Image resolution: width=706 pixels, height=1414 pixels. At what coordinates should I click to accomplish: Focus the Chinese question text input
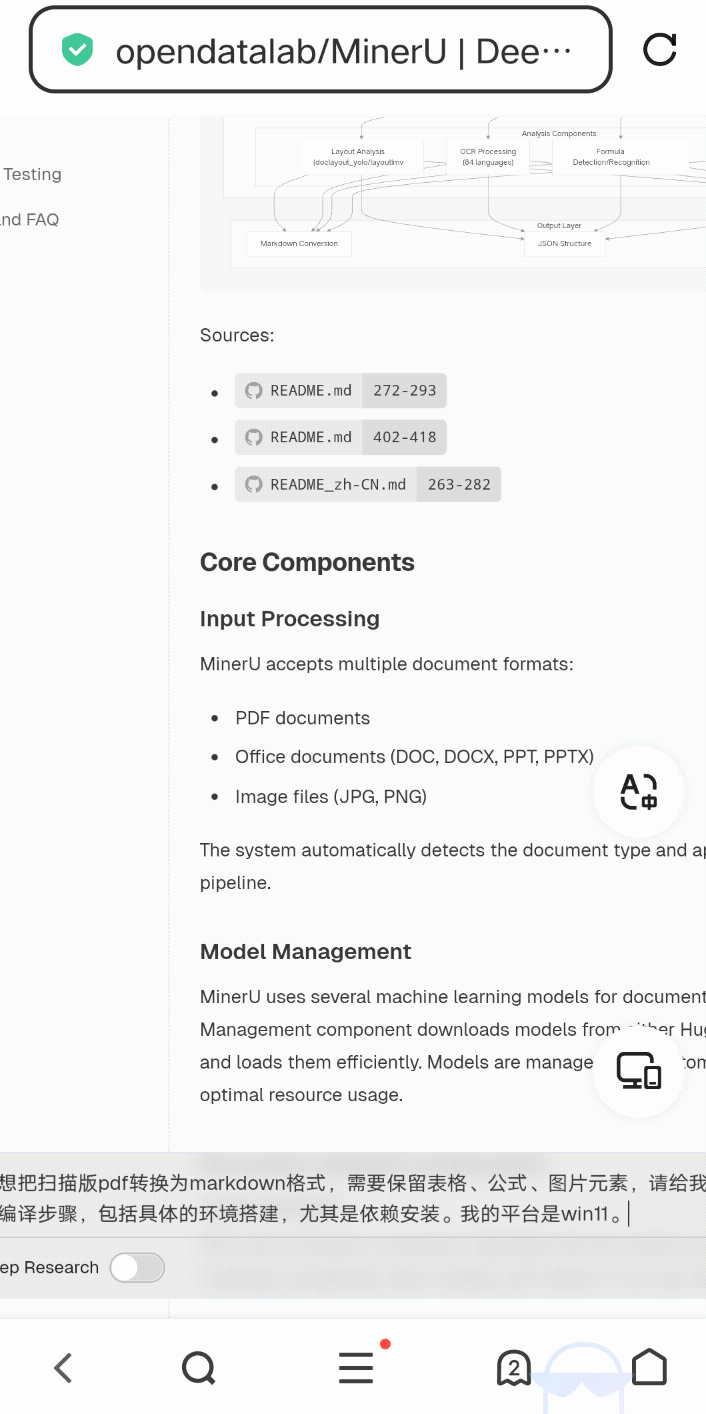(350, 1198)
